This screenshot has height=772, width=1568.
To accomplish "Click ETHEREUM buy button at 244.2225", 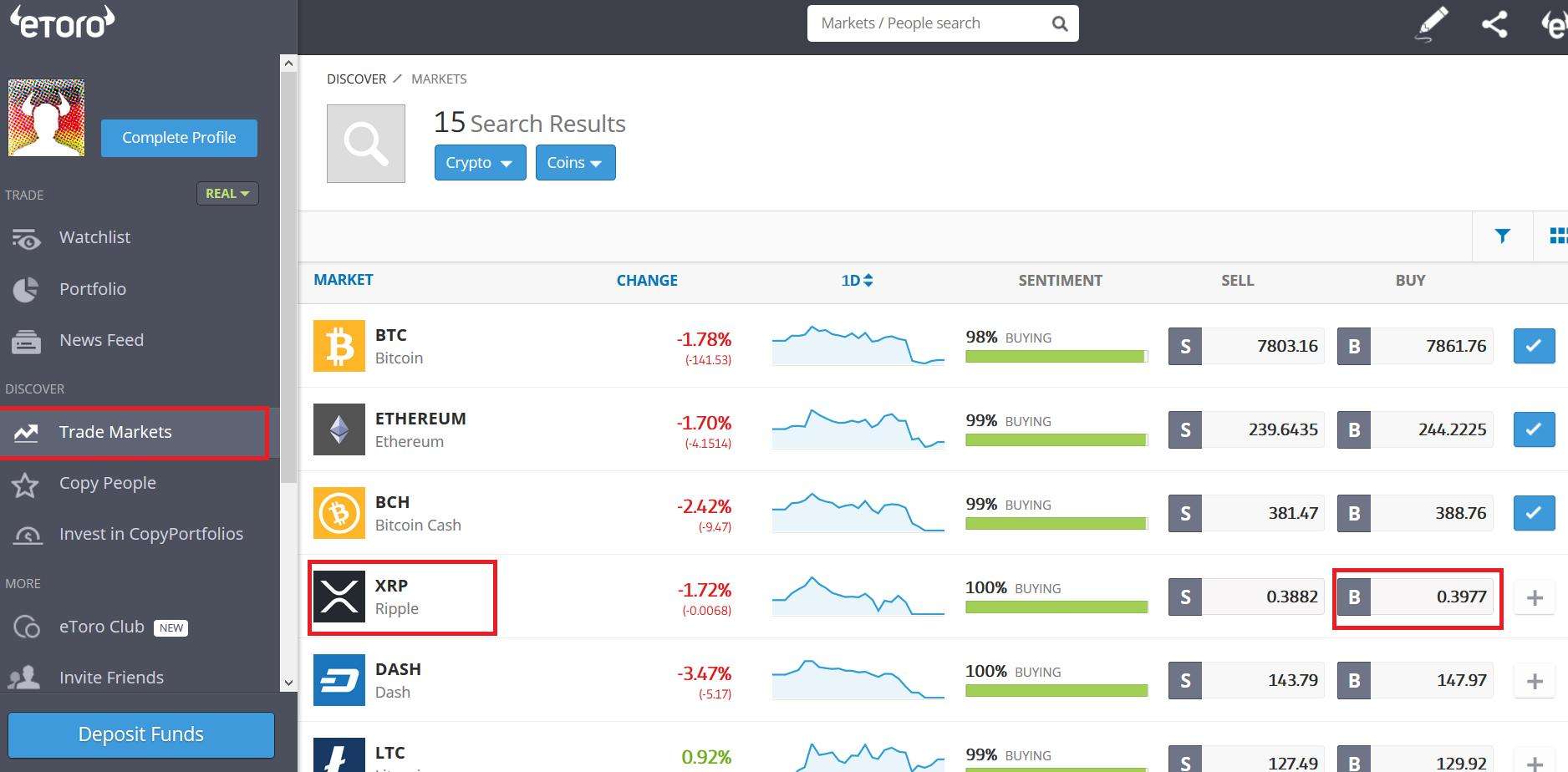I will click(x=1415, y=429).
